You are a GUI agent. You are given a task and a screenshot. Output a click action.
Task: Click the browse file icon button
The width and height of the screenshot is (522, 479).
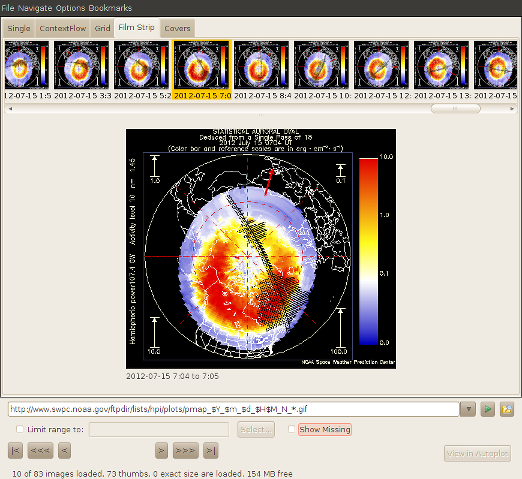(x=507, y=409)
